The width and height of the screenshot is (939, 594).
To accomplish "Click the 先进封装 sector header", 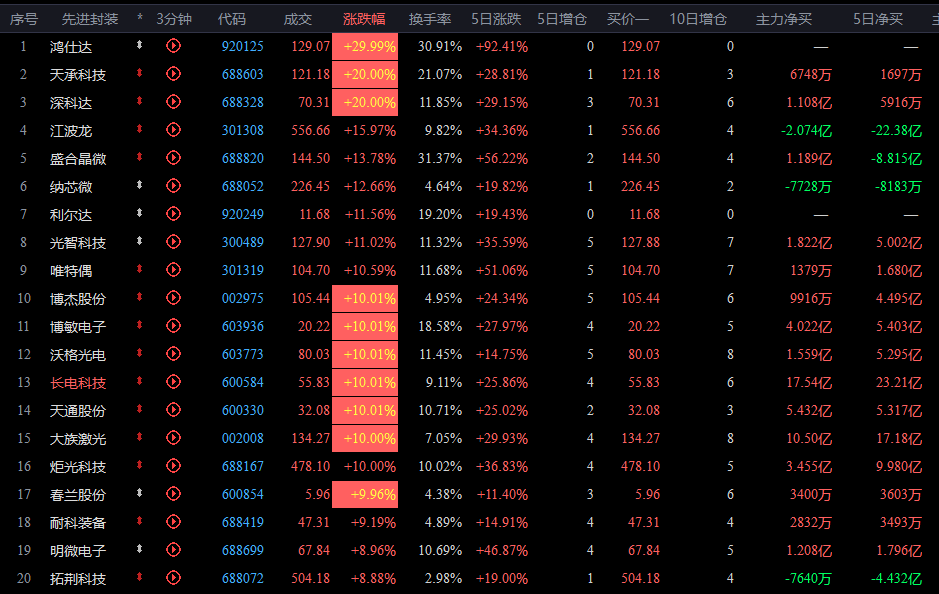I will click(x=90, y=19).
